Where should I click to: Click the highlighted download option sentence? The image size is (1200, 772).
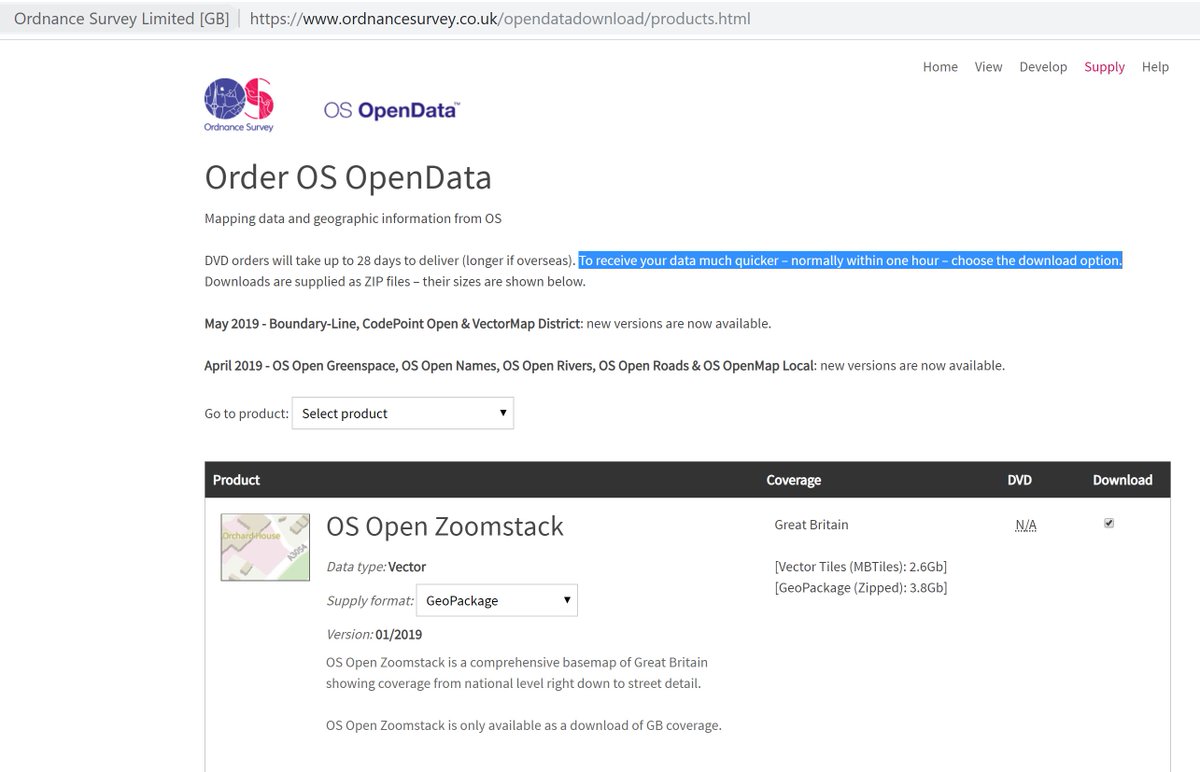coord(851,260)
